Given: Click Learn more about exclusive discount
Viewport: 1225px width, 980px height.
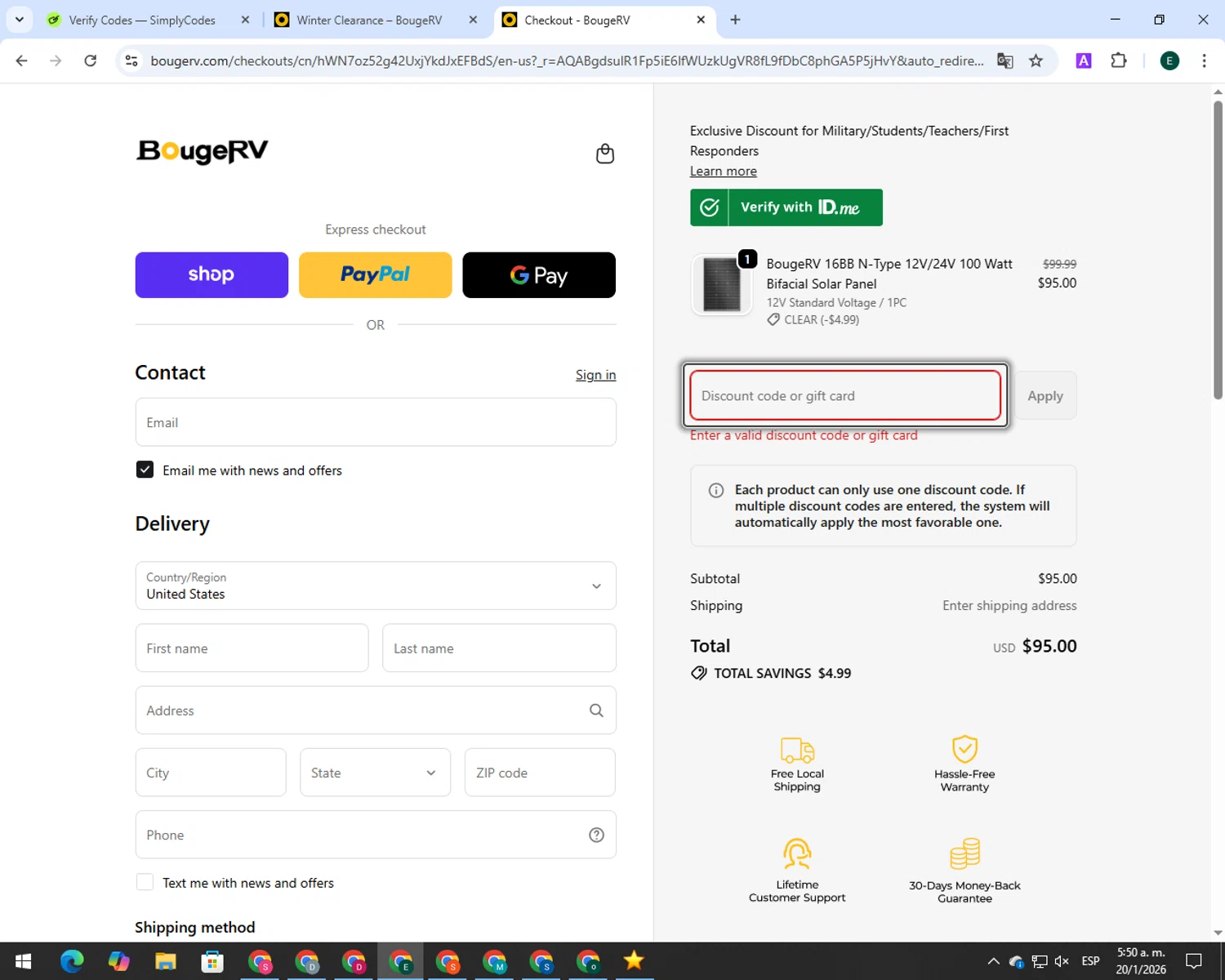Looking at the screenshot, I should tap(724, 171).
